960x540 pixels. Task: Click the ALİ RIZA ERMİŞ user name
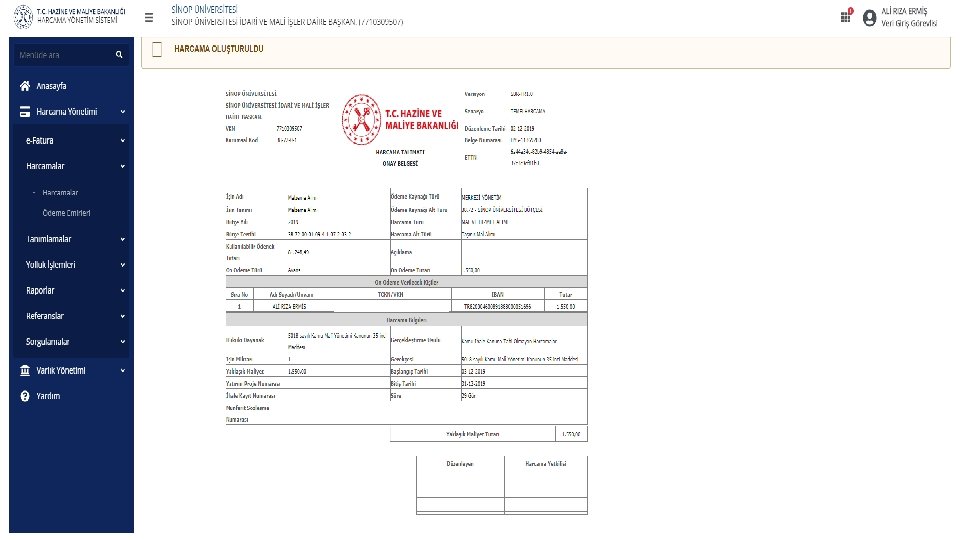pyautogui.click(x=904, y=11)
